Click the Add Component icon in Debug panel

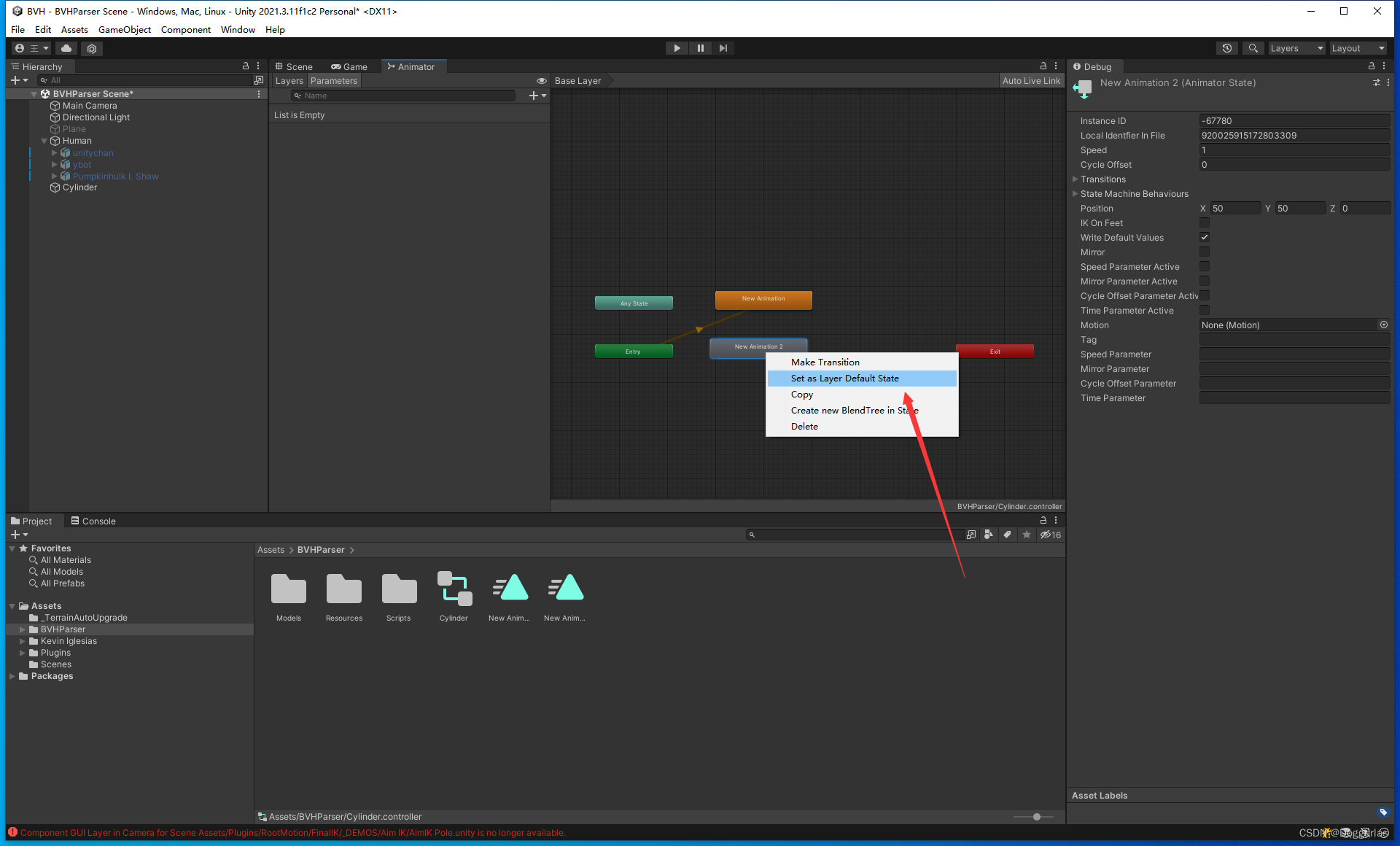point(1376,82)
